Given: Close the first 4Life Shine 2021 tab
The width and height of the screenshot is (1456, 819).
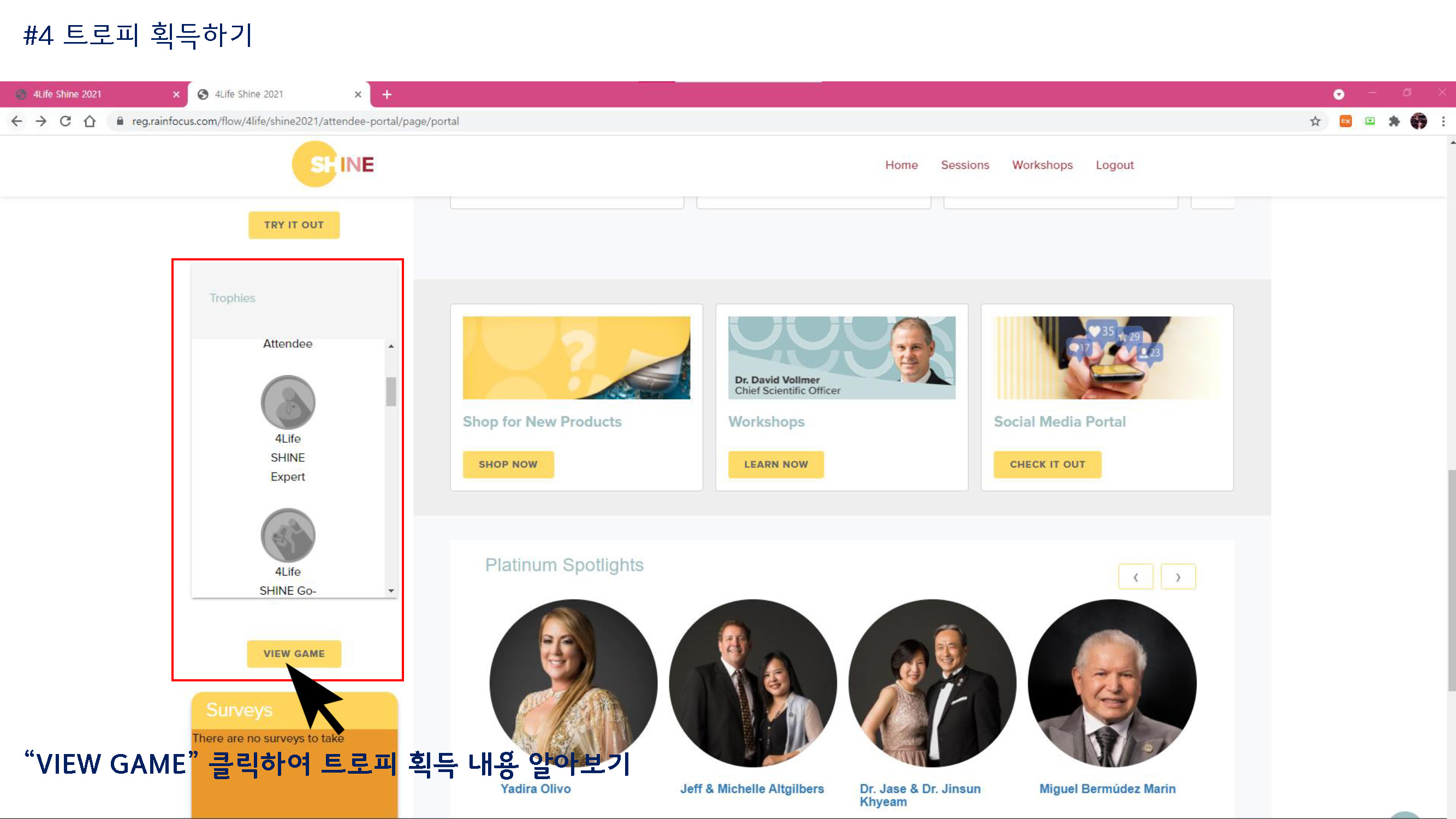Looking at the screenshot, I should coord(176,94).
